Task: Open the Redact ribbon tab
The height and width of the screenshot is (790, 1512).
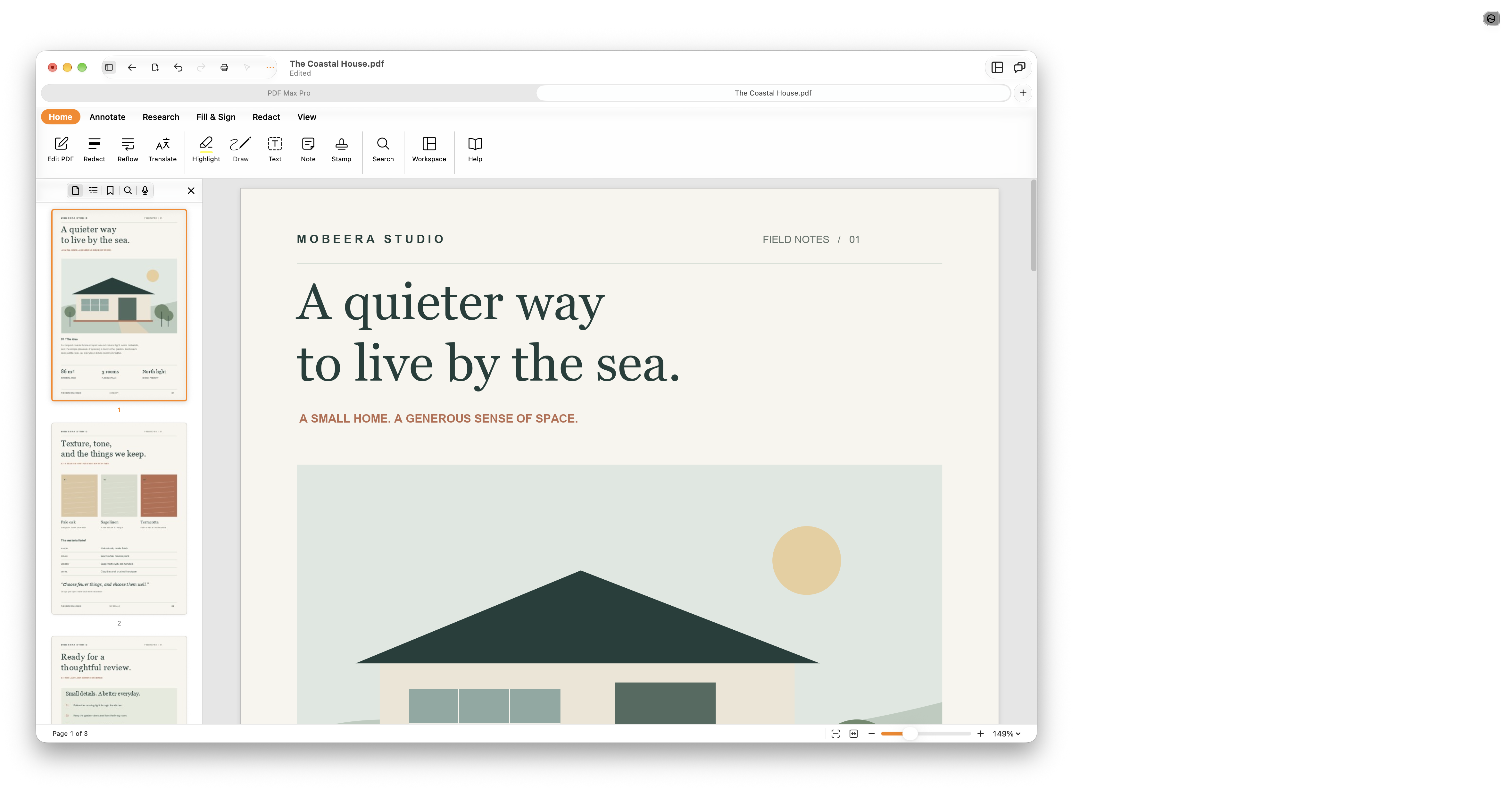Action: click(266, 117)
